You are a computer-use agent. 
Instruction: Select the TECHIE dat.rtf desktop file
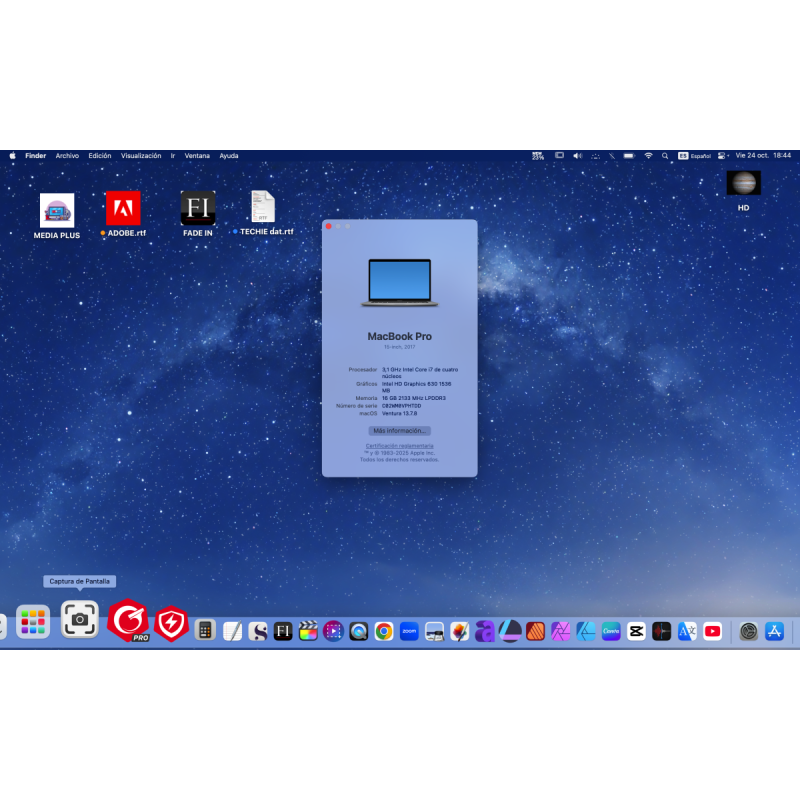263,213
